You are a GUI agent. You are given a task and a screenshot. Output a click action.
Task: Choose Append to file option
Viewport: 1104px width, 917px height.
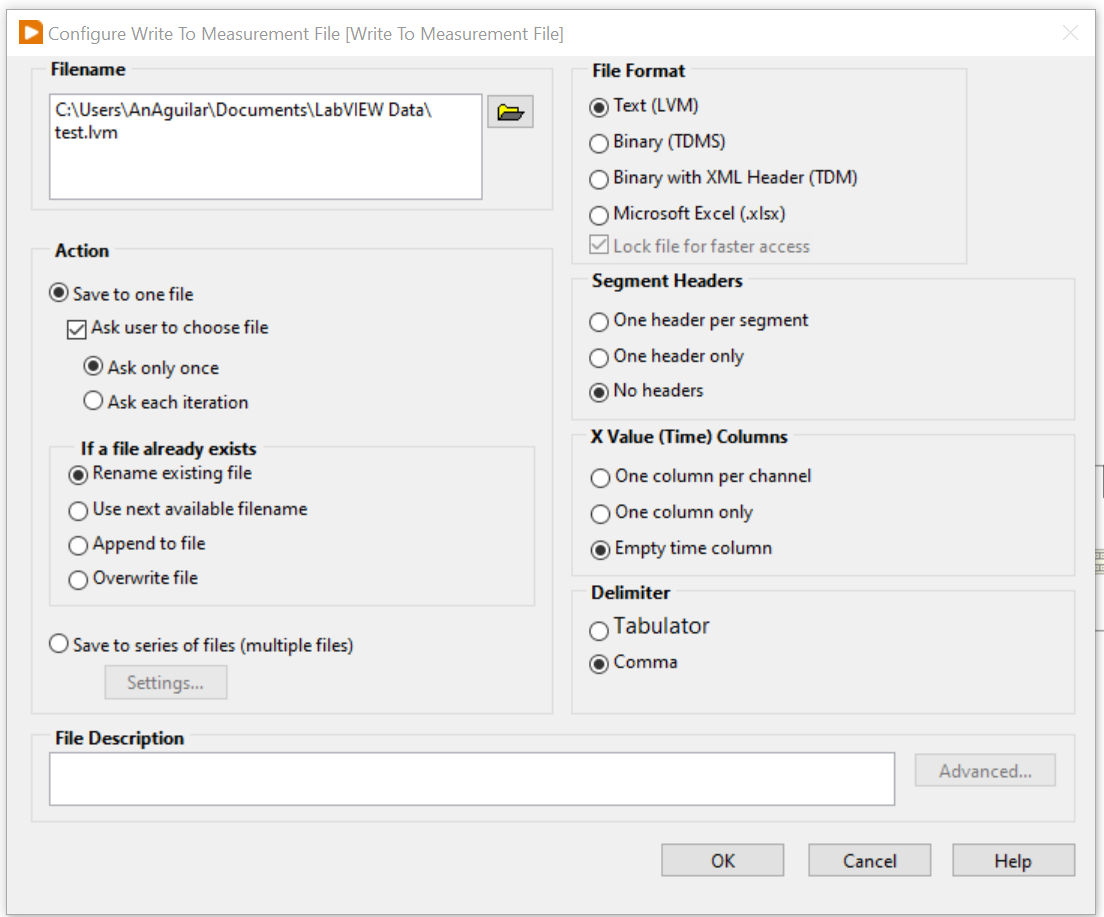[x=78, y=545]
